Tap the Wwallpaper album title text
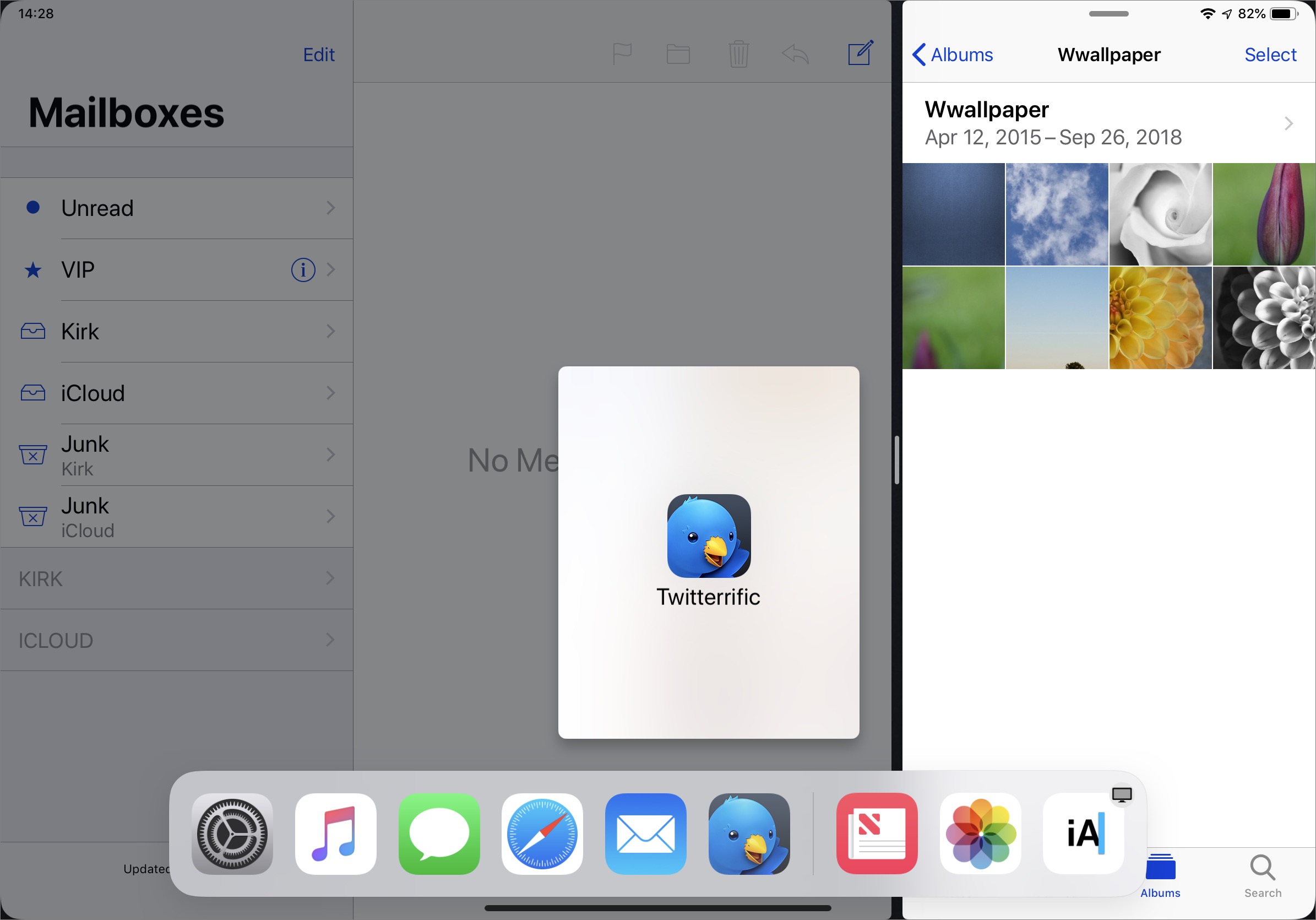1316x920 pixels. tap(986, 109)
